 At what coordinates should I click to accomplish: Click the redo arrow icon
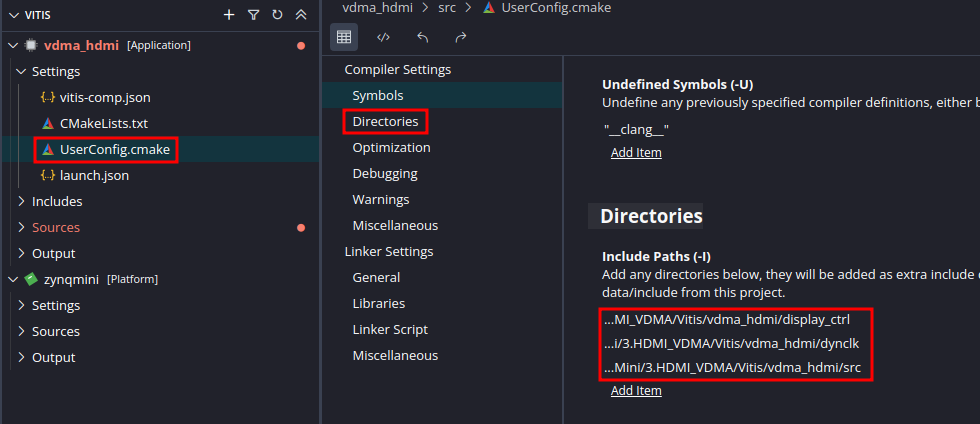461,37
